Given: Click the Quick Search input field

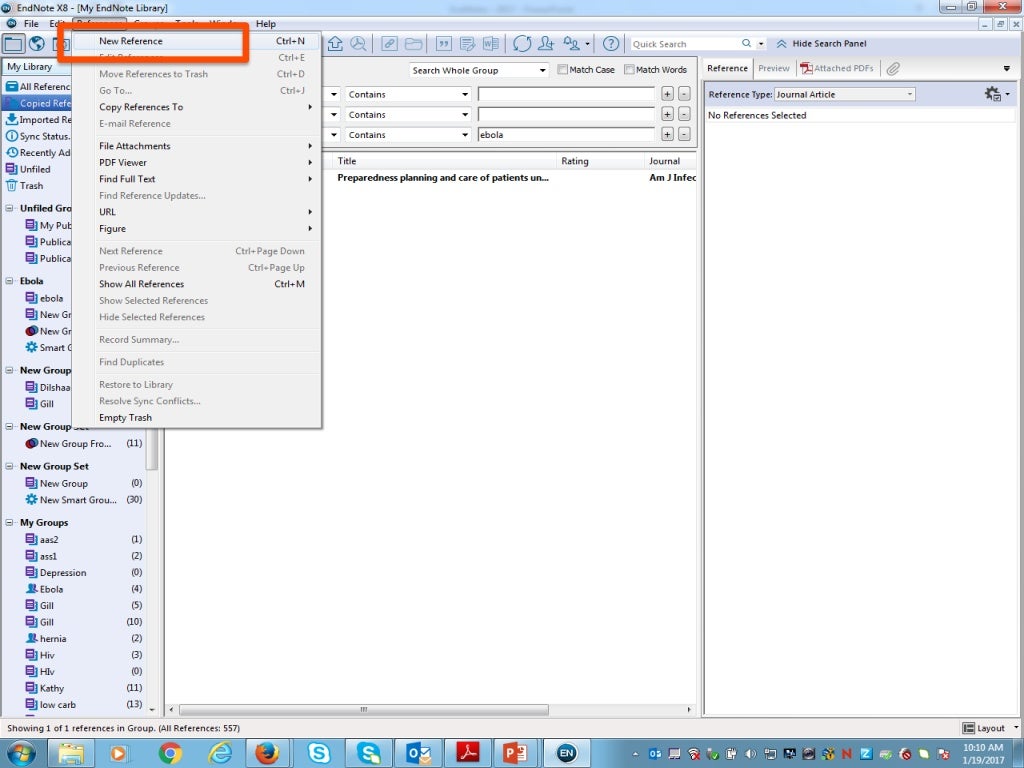Looking at the screenshot, I should coord(684,44).
